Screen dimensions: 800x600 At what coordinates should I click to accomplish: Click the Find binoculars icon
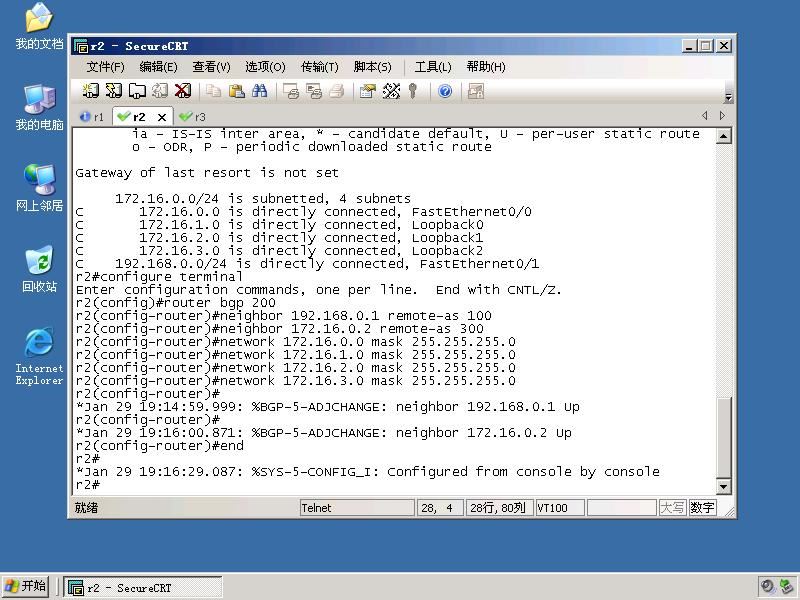point(259,91)
